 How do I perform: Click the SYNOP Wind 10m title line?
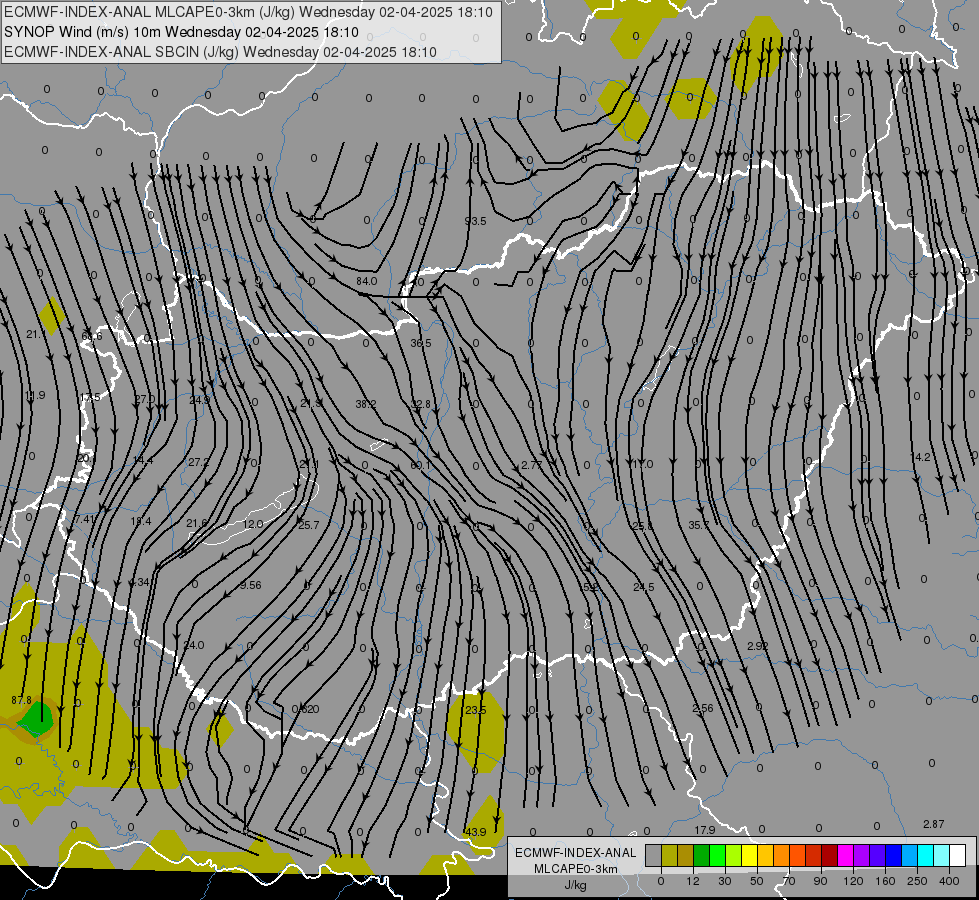tap(181, 32)
